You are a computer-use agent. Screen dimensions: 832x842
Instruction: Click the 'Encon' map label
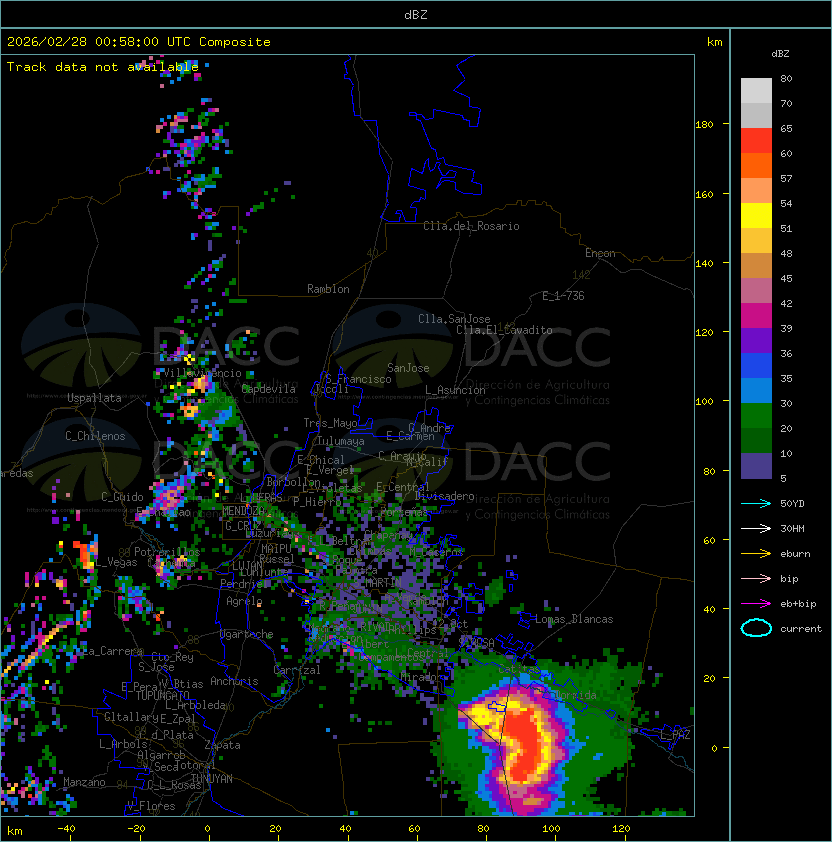pos(600,253)
